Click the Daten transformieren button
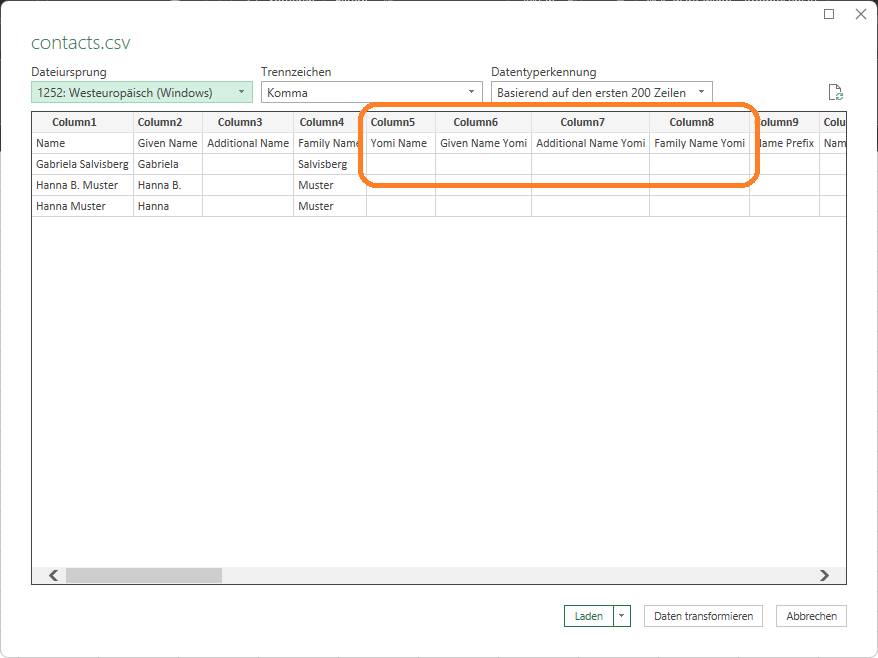The image size is (878, 658). click(x=703, y=616)
